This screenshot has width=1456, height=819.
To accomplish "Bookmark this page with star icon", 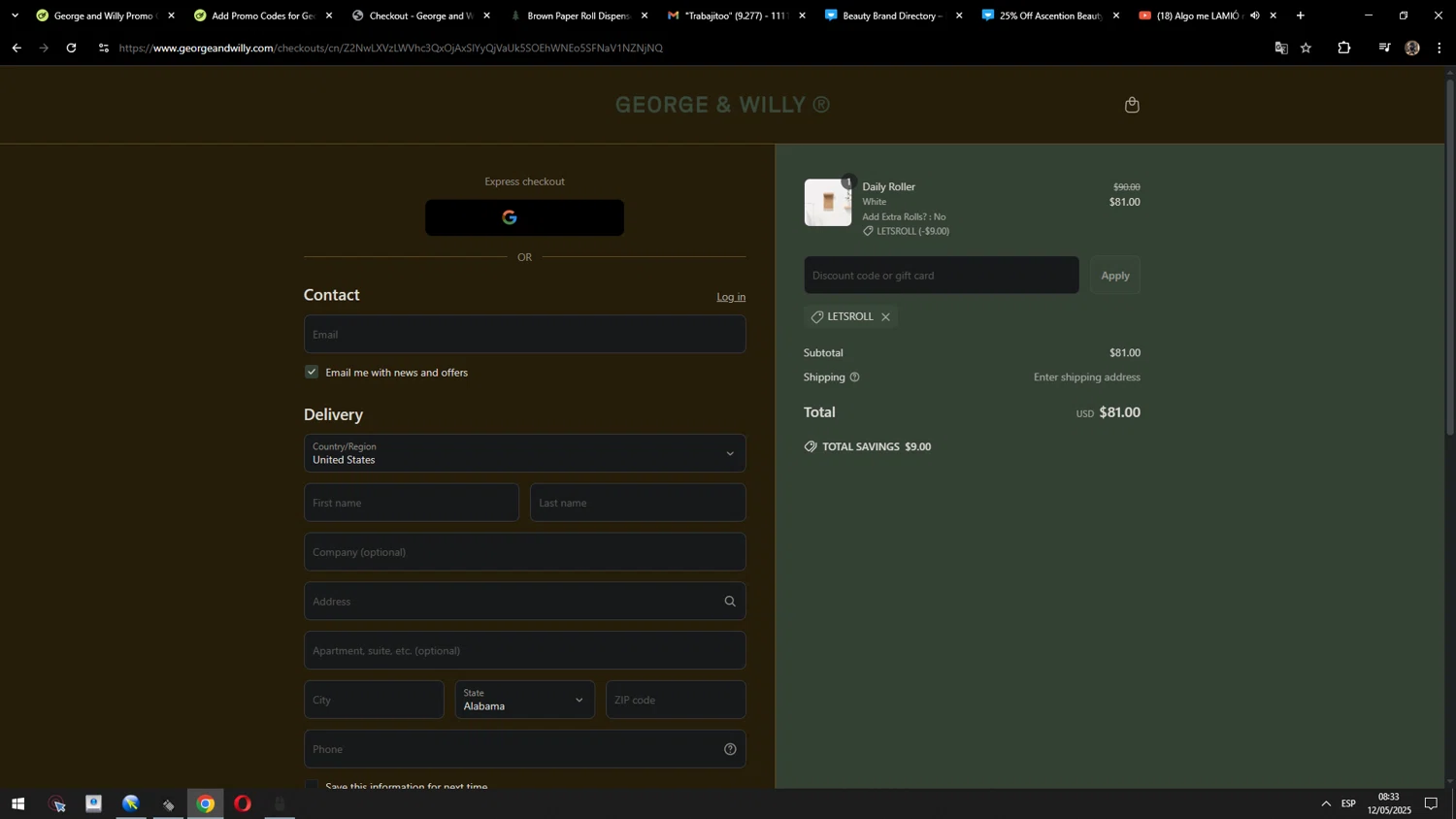I will point(1307,48).
